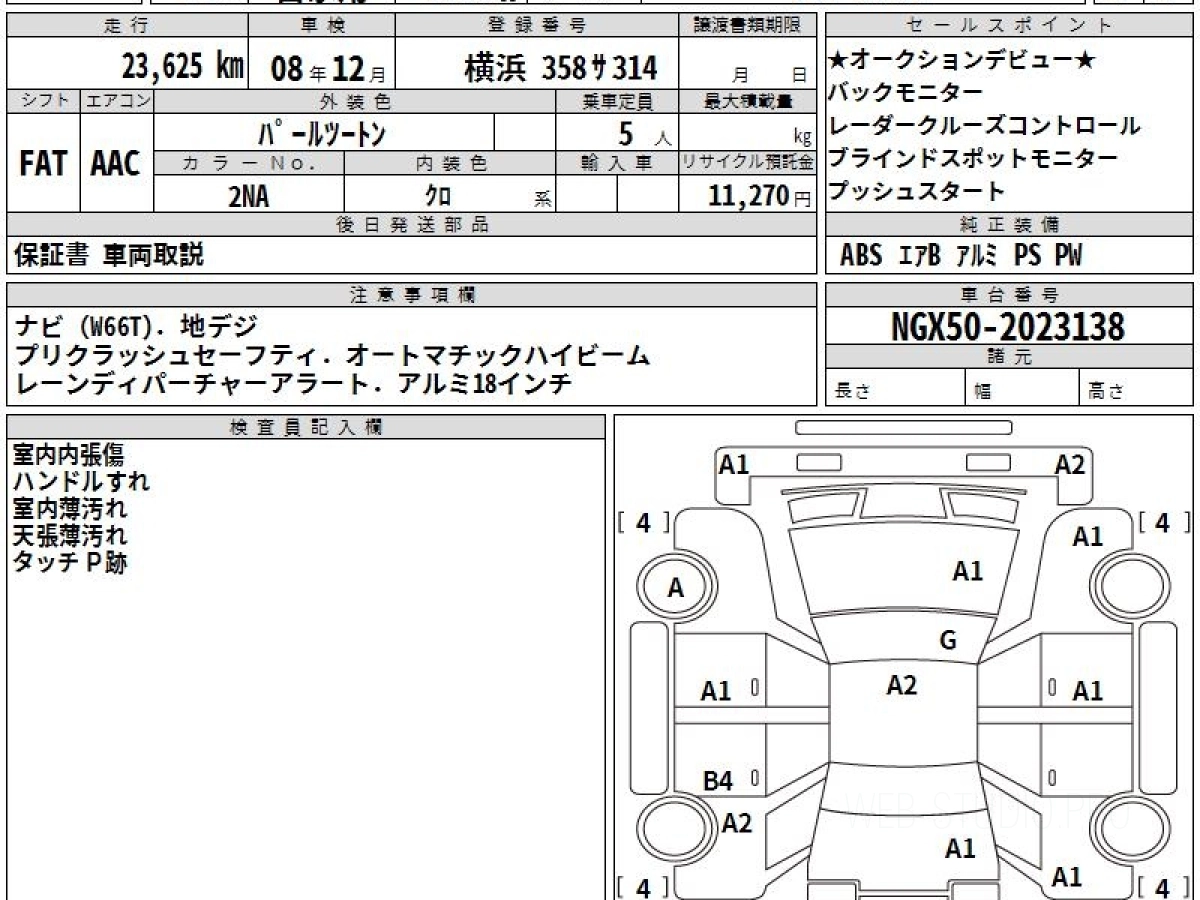Select the inspection date 08年12月
The width and height of the screenshot is (1200, 900).
pos(329,68)
